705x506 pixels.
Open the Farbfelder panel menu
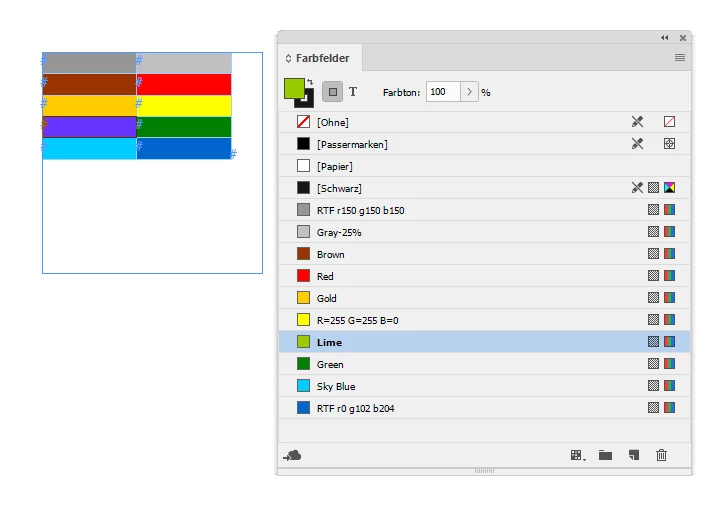[680, 58]
